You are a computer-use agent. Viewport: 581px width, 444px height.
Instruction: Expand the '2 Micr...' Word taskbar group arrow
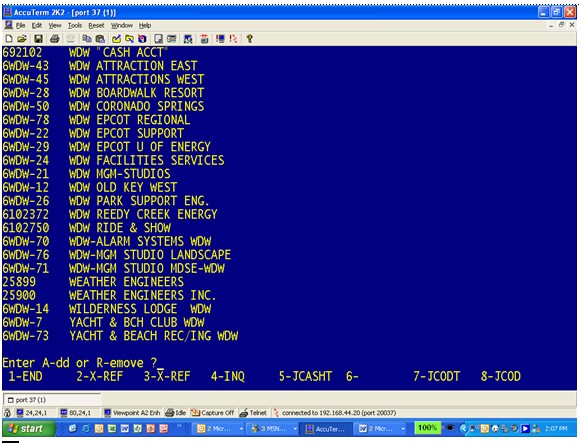[403, 429]
